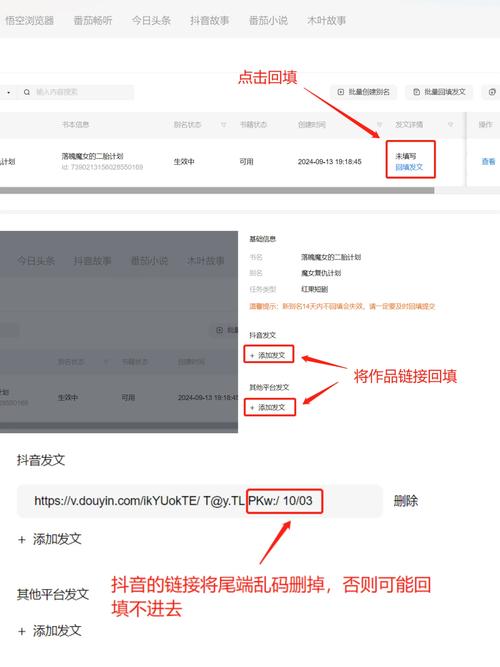Click the 查看 link in the 操作 column
The width and height of the screenshot is (500, 667).
pos(488,162)
